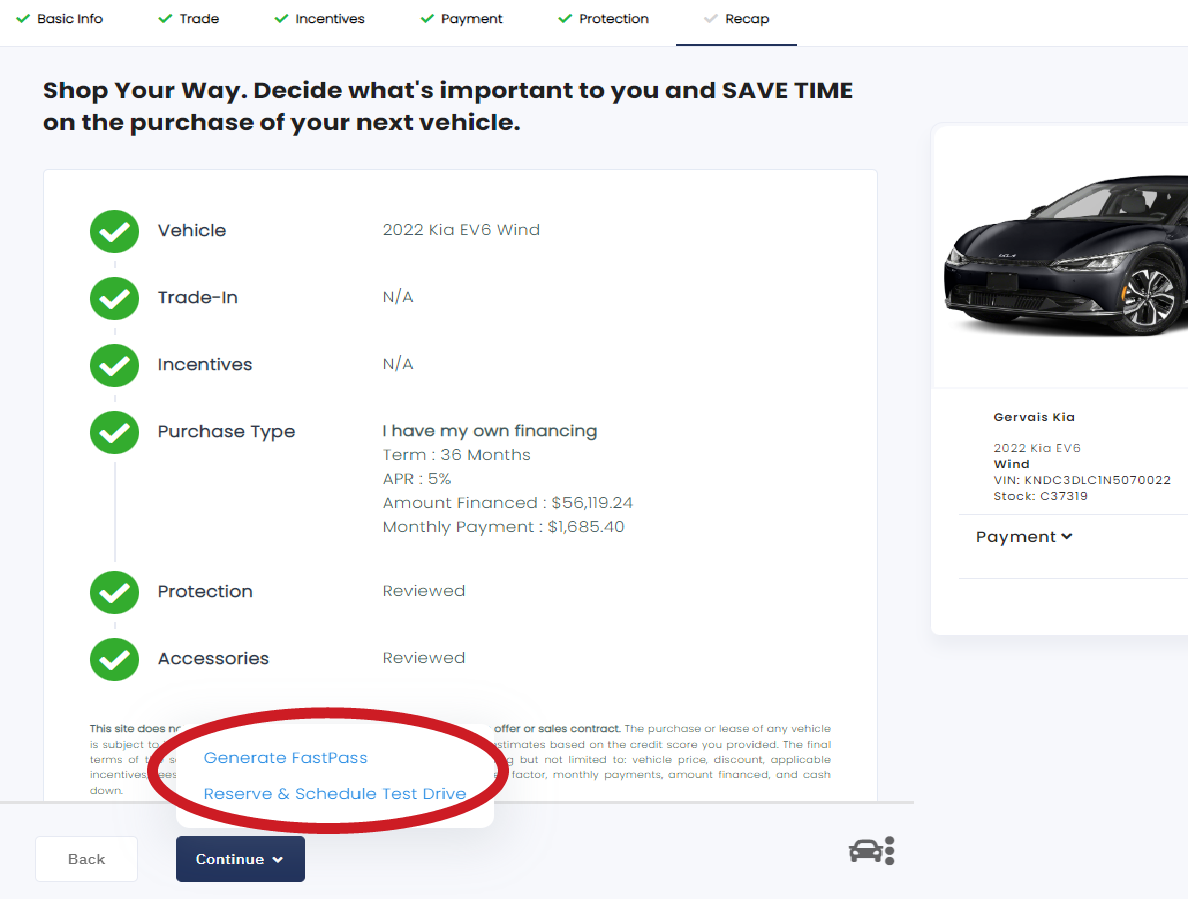1188x900 pixels.
Task: Select the Recap tab
Action: (736, 19)
